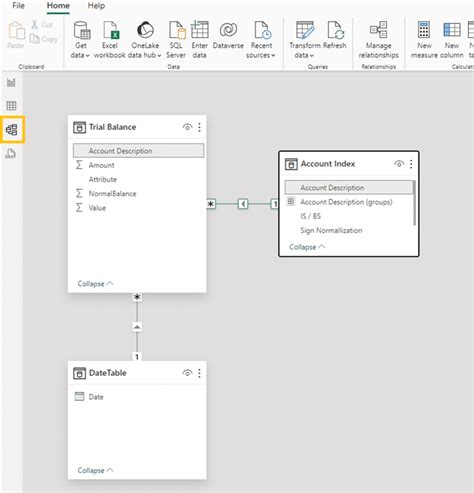474x493 pixels.
Task: Select Trial Balance–DateTable relationship filter arrow
Action: click(137, 327)
